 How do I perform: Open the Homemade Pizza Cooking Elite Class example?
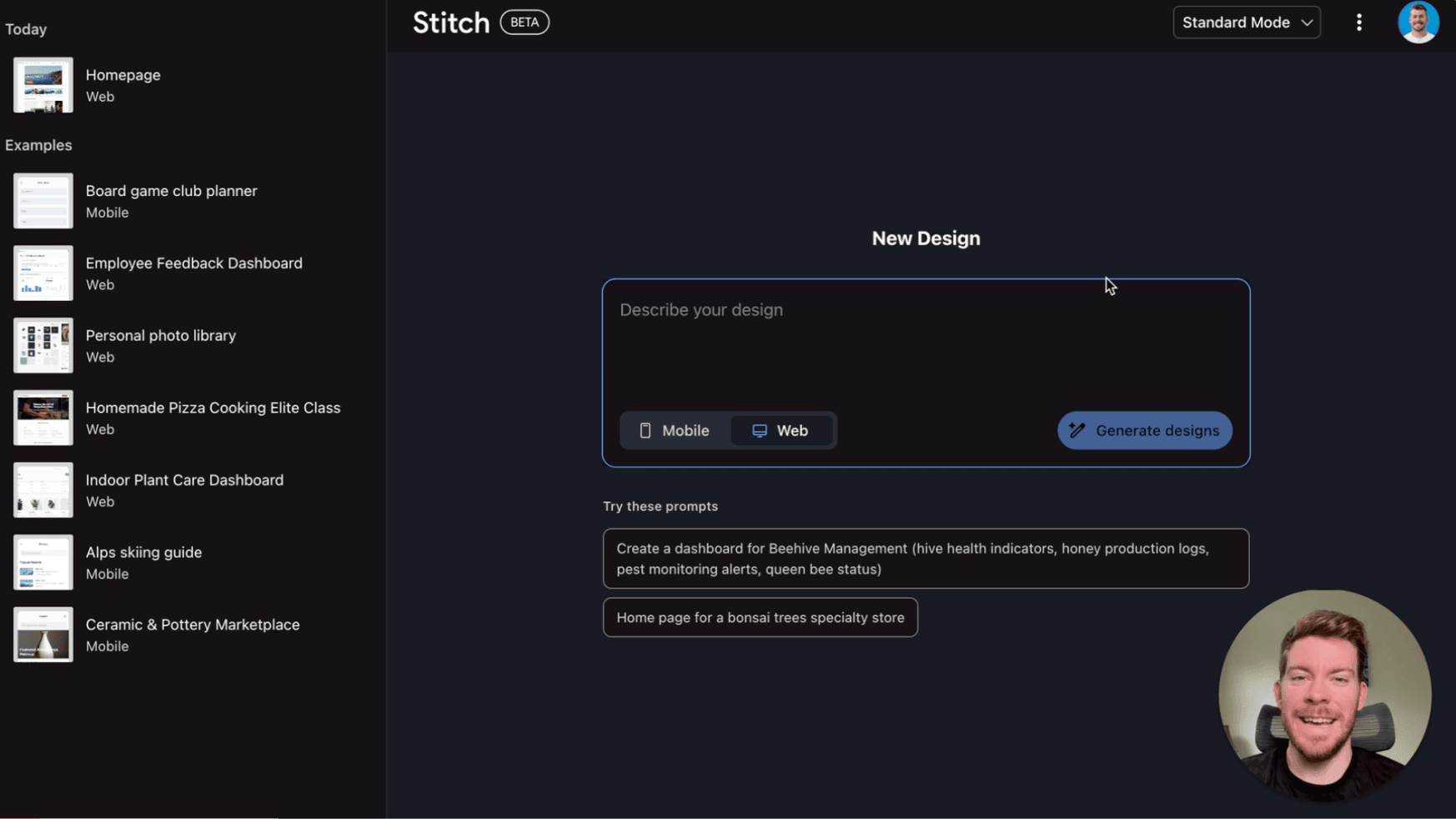(x=213, y=417)
